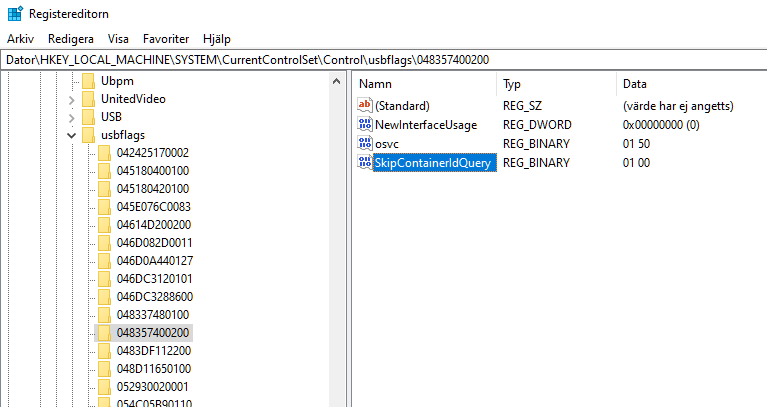Click the SkipContainerIdQuery binary value icon
This screenshot has width=767, height=407.
click(365, 163)
